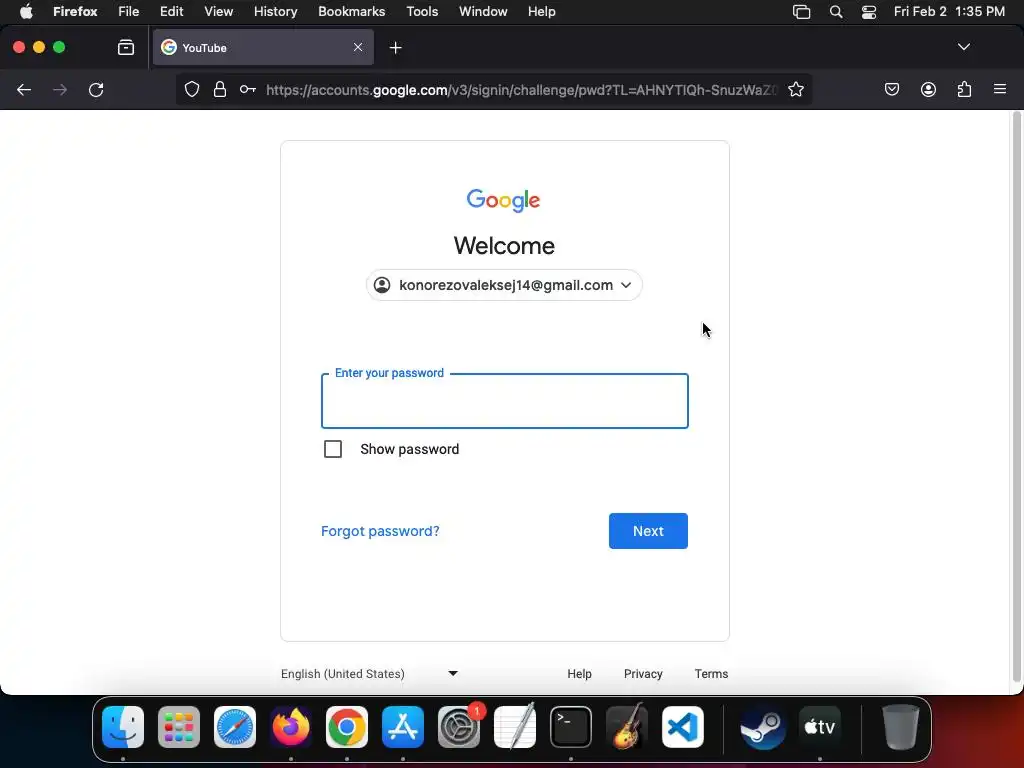Click the date and time in menu bar
Screen dimensions: 1024x768
click(949, 12)
